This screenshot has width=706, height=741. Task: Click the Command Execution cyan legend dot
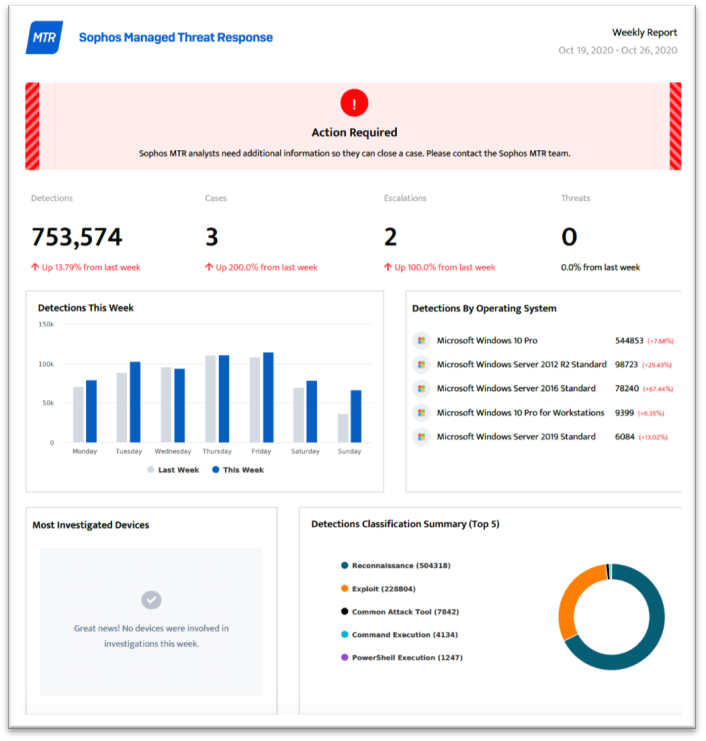click(344, 634)
